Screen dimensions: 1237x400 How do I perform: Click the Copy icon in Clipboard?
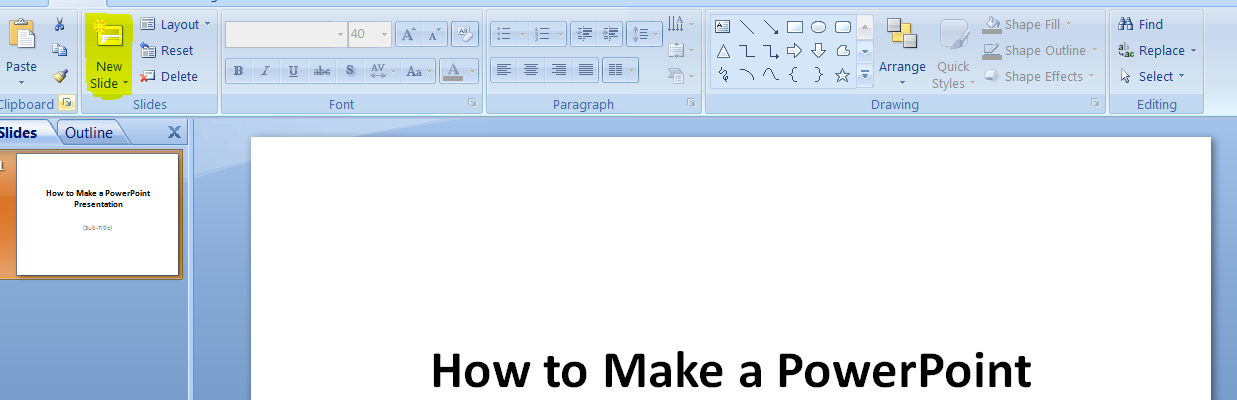click(x=60, y=50)
